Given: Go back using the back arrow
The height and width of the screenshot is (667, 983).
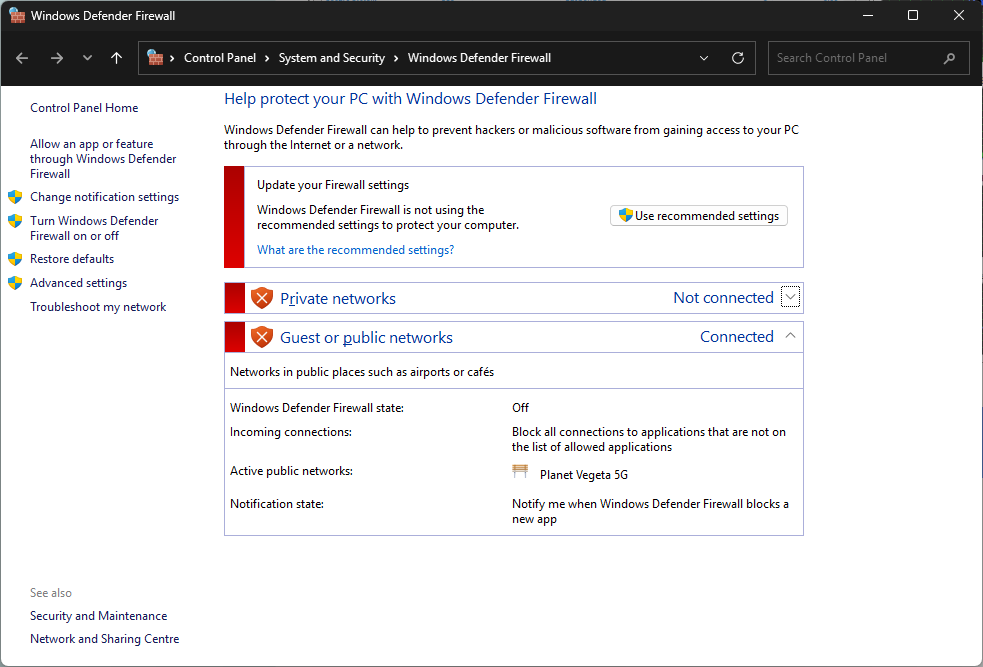Looking at the screenshot, I should tap(22, 58).
